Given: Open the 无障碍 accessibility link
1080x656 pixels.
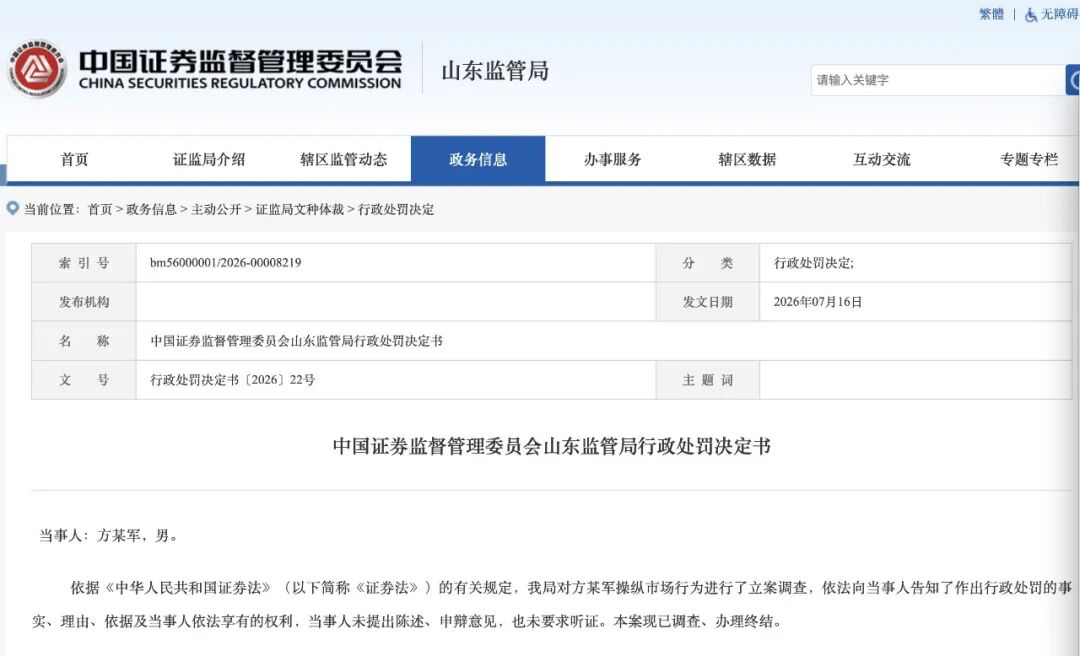Looking at the screenshot, I should click(1059, 14).
